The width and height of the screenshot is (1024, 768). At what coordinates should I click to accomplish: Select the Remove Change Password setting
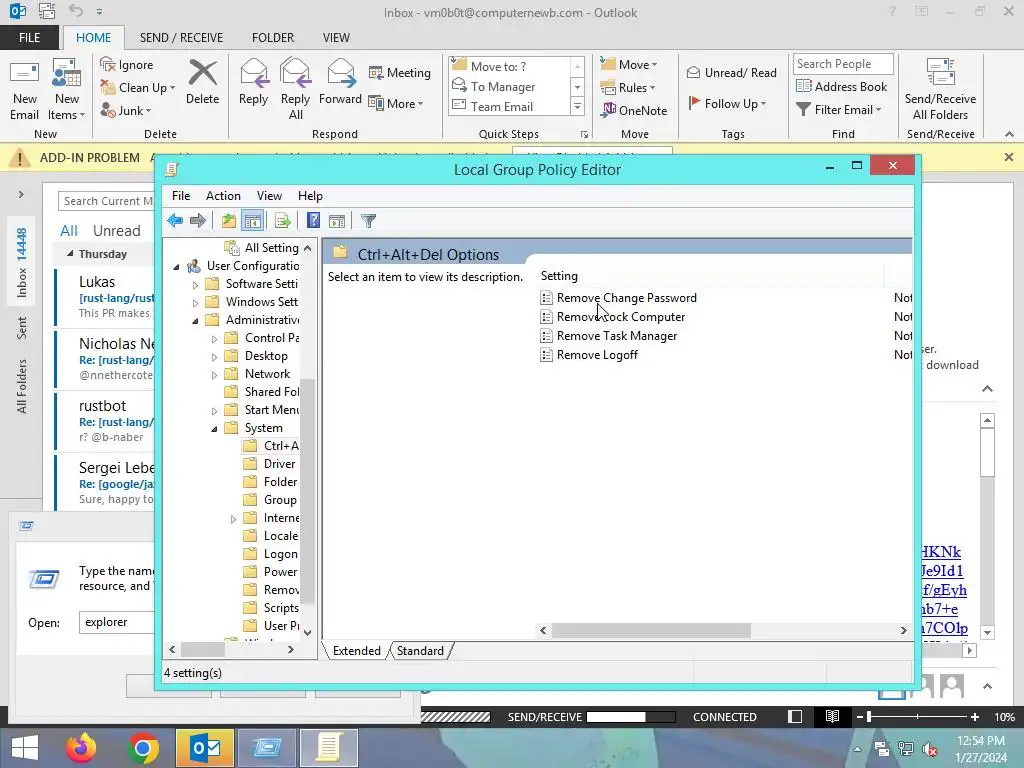(x=626, y=298)
